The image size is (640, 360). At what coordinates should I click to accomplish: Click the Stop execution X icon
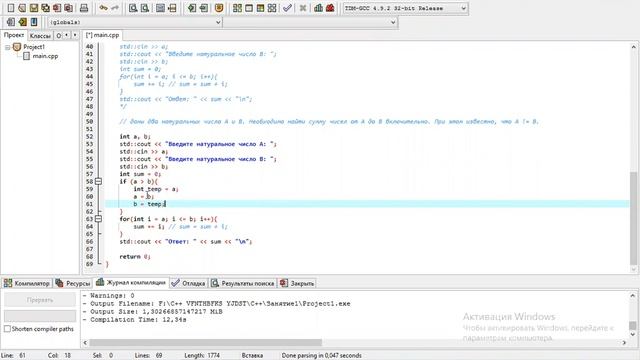[302, 8]
